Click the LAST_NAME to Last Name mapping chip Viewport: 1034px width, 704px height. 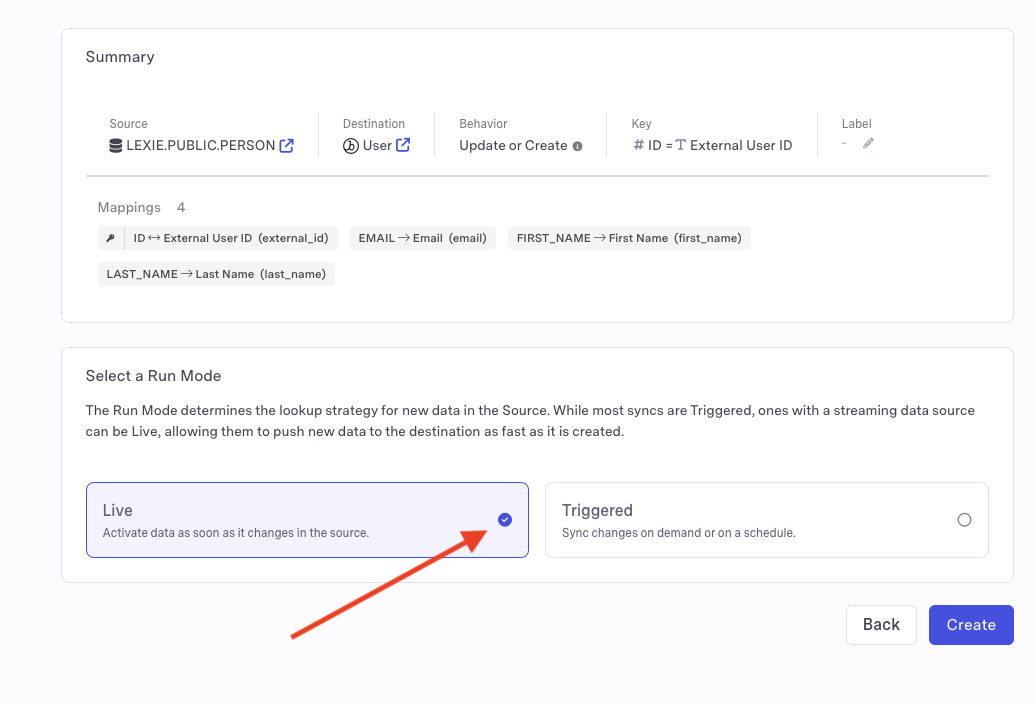point(216,274)
